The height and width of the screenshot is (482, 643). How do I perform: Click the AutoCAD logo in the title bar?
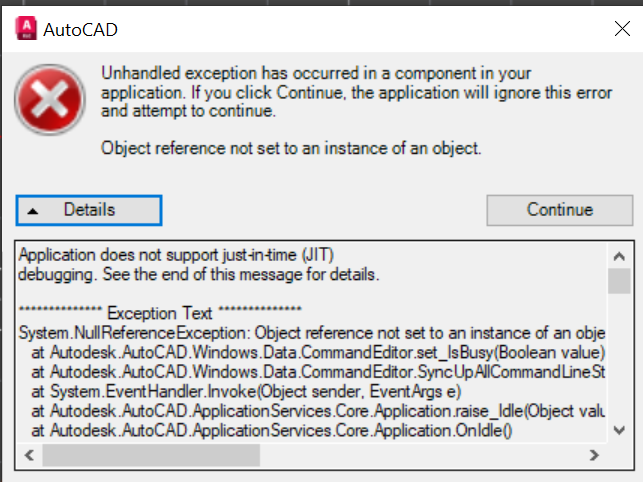[26, 29]
